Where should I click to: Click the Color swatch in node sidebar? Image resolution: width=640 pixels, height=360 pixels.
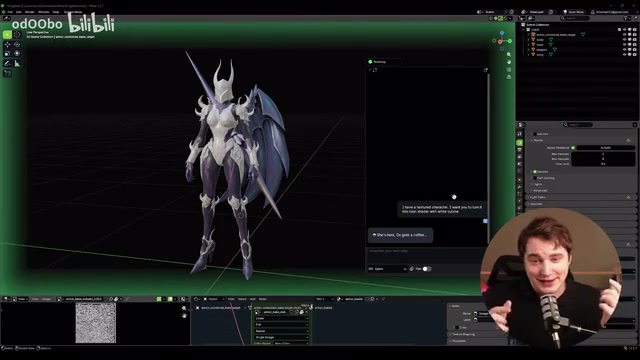pos(457,327)
